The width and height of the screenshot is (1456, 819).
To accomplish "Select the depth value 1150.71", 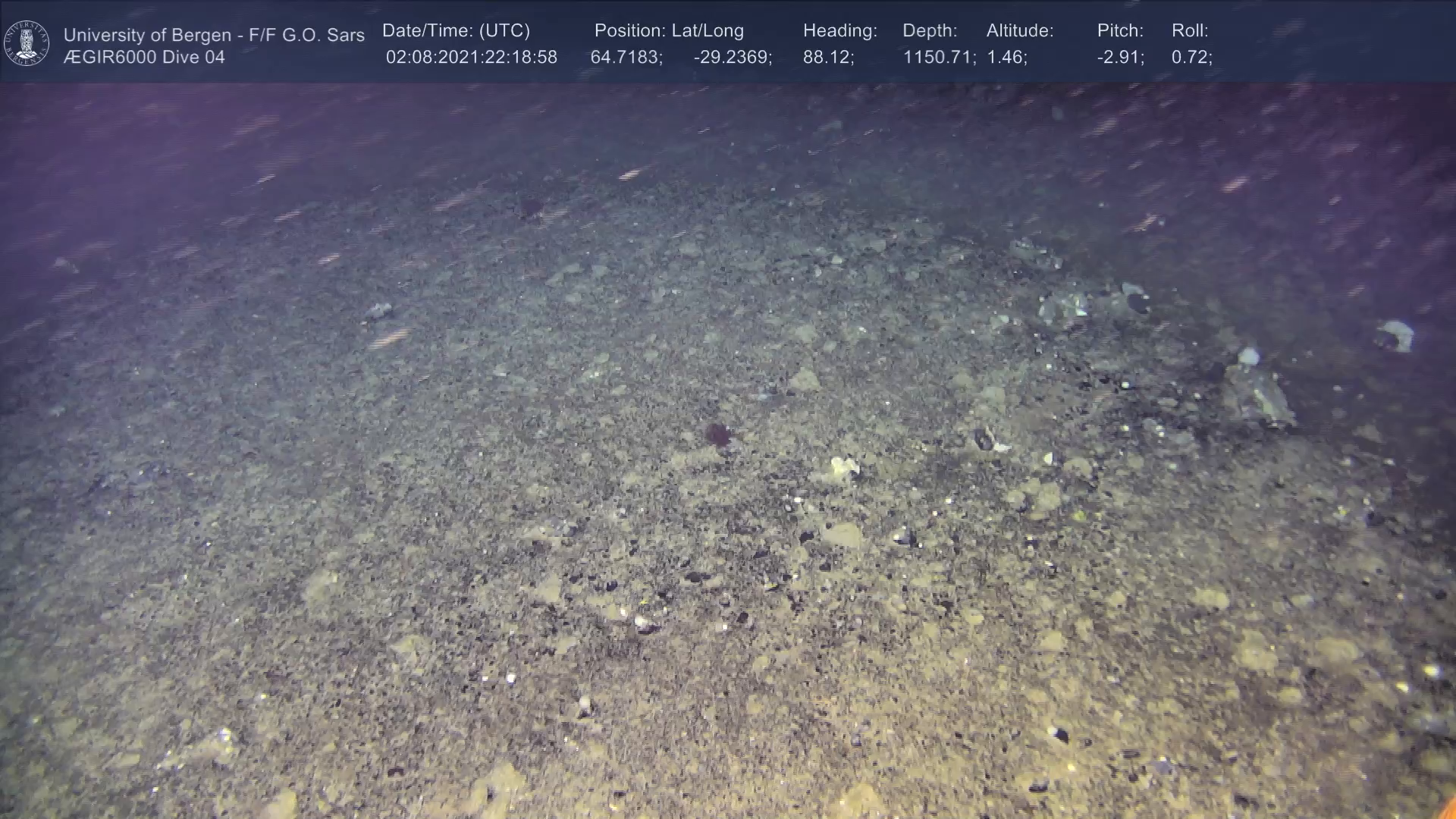I will pos(938,58).
